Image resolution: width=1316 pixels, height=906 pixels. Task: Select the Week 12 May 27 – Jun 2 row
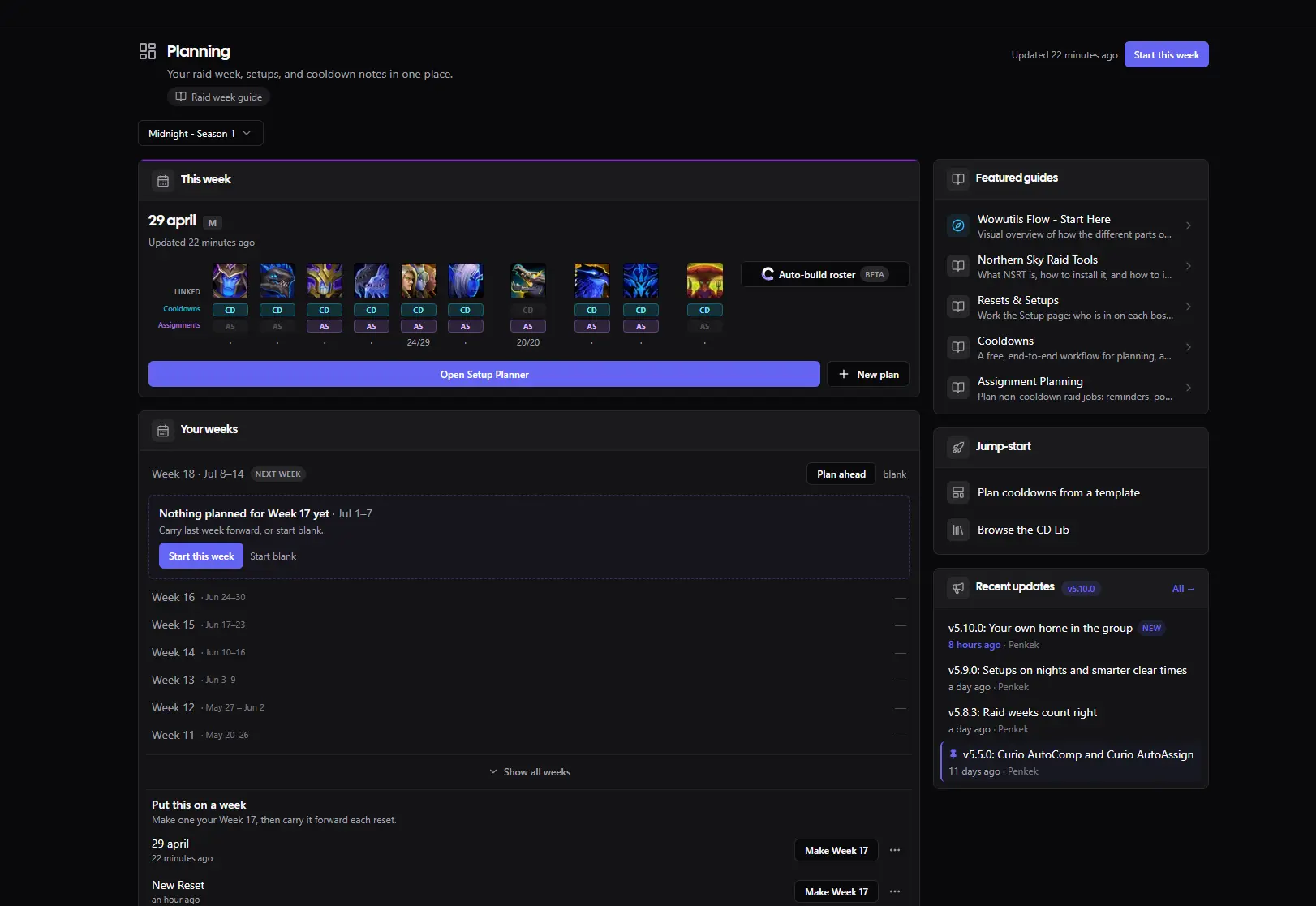529,707
